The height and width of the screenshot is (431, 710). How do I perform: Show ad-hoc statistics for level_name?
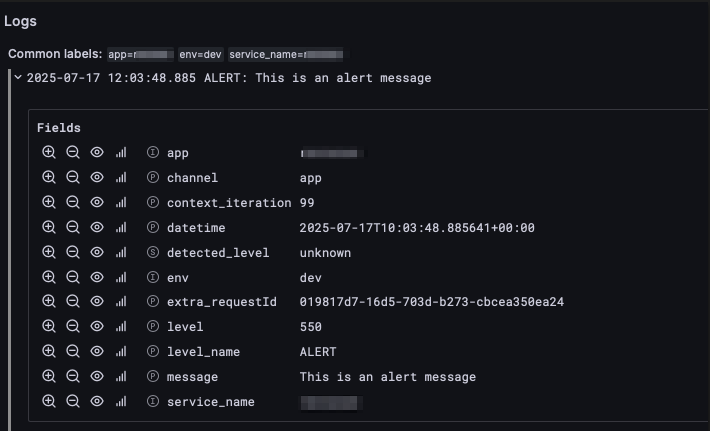(x=121, y=352)
